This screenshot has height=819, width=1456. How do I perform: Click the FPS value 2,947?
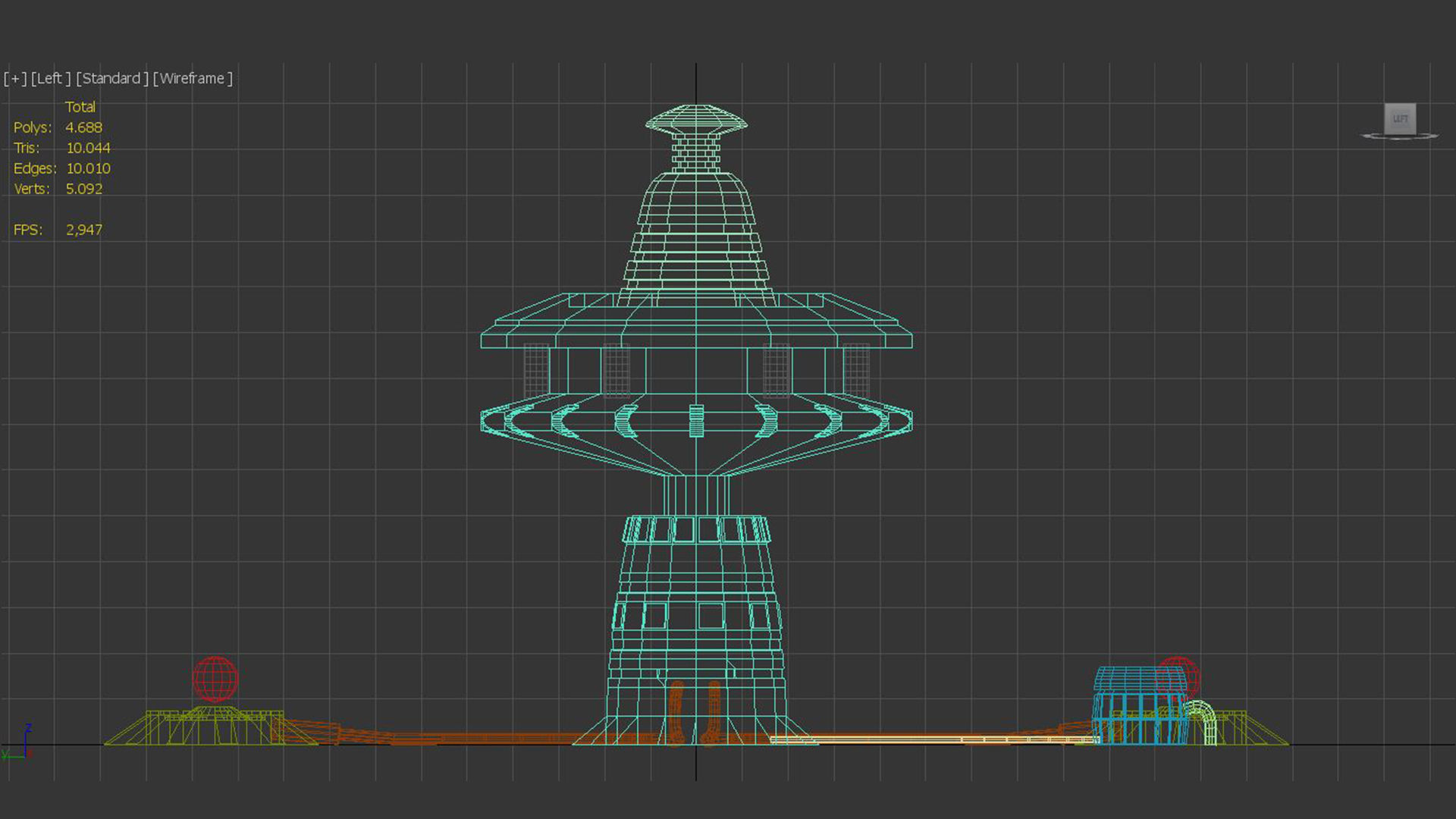[83, 230]
